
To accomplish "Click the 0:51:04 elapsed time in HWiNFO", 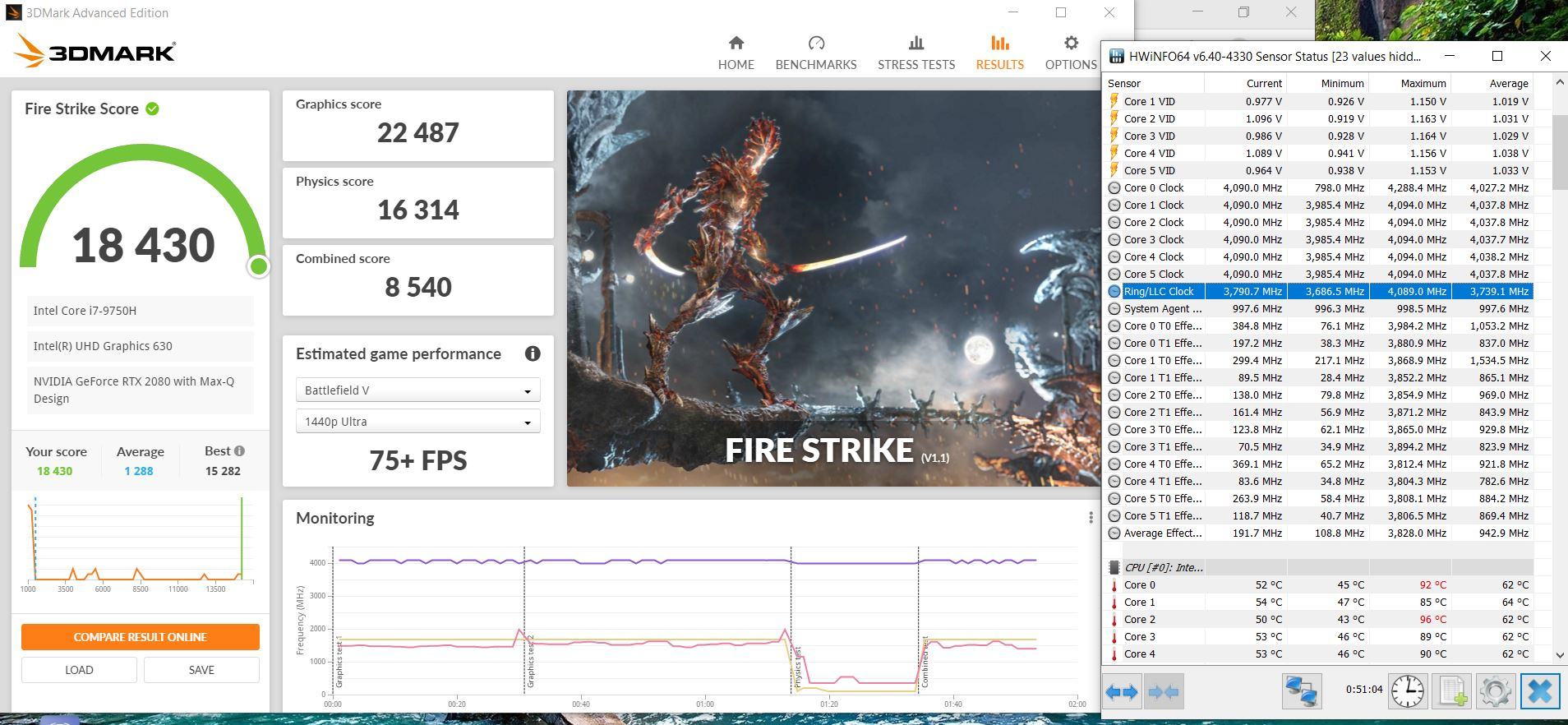I will tap(1364, 690).
